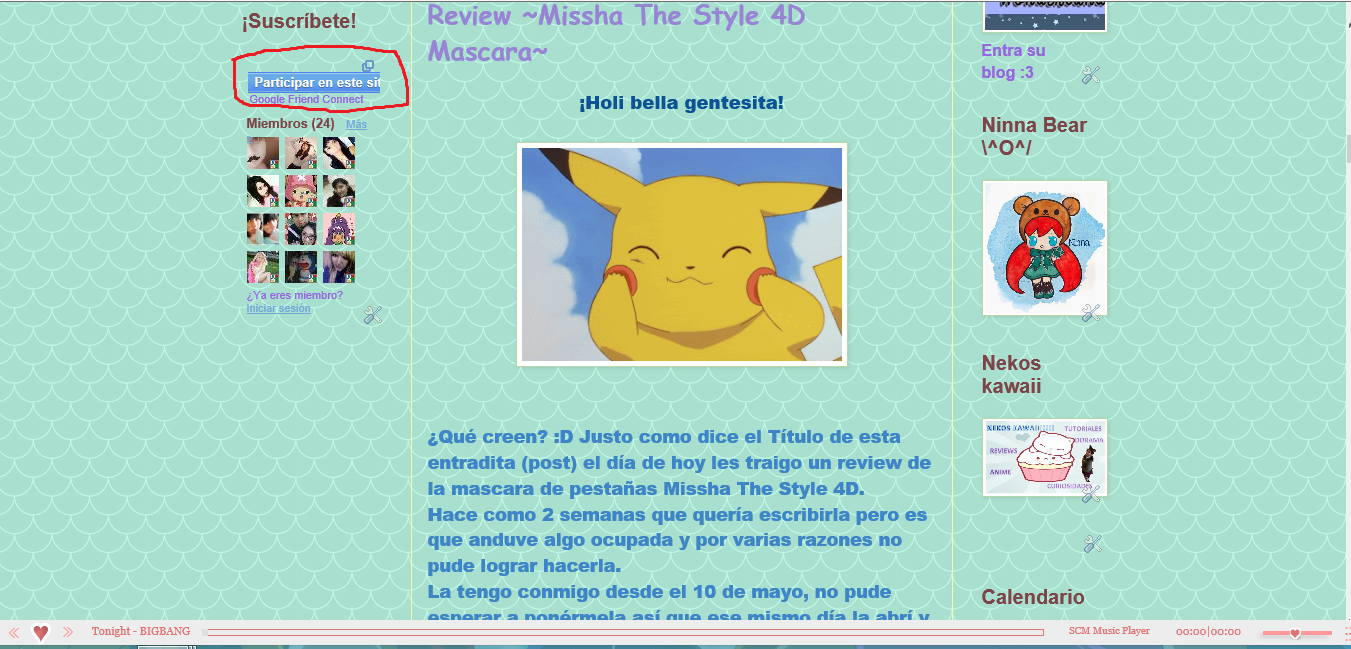Click the heart play button in music player
The height and width of the screenshot is (649, 1351).
pyautogui.click(x=41, y=632)
